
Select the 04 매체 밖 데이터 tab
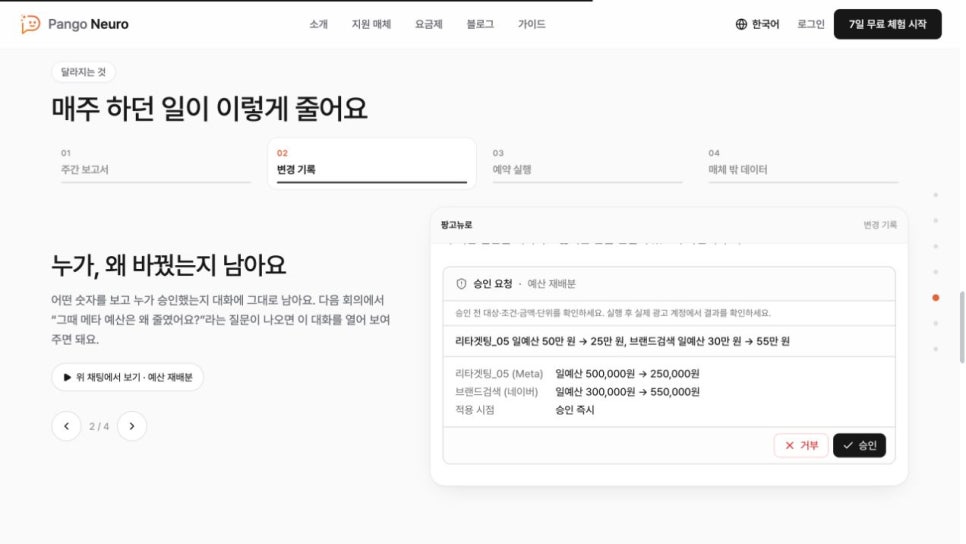tap(803, 163)
